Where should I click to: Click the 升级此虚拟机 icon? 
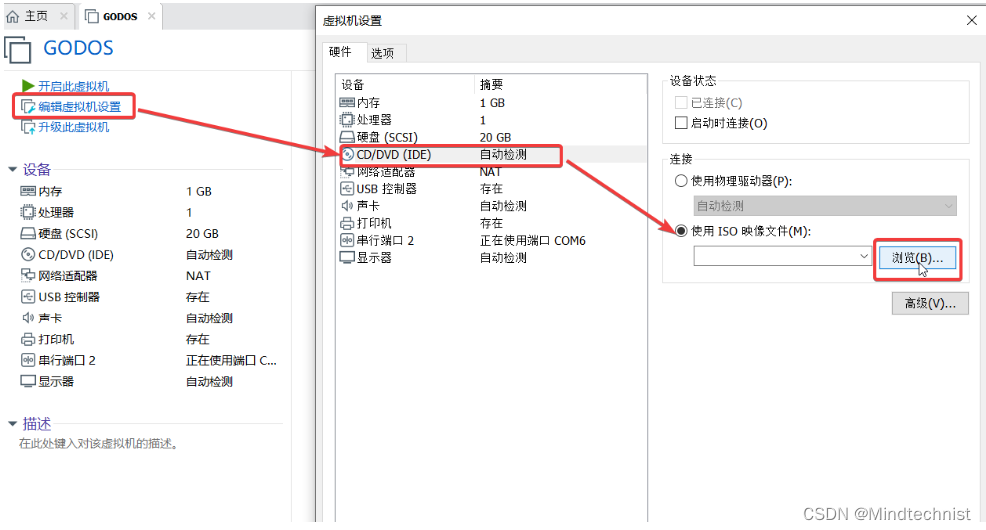[28, 127]
